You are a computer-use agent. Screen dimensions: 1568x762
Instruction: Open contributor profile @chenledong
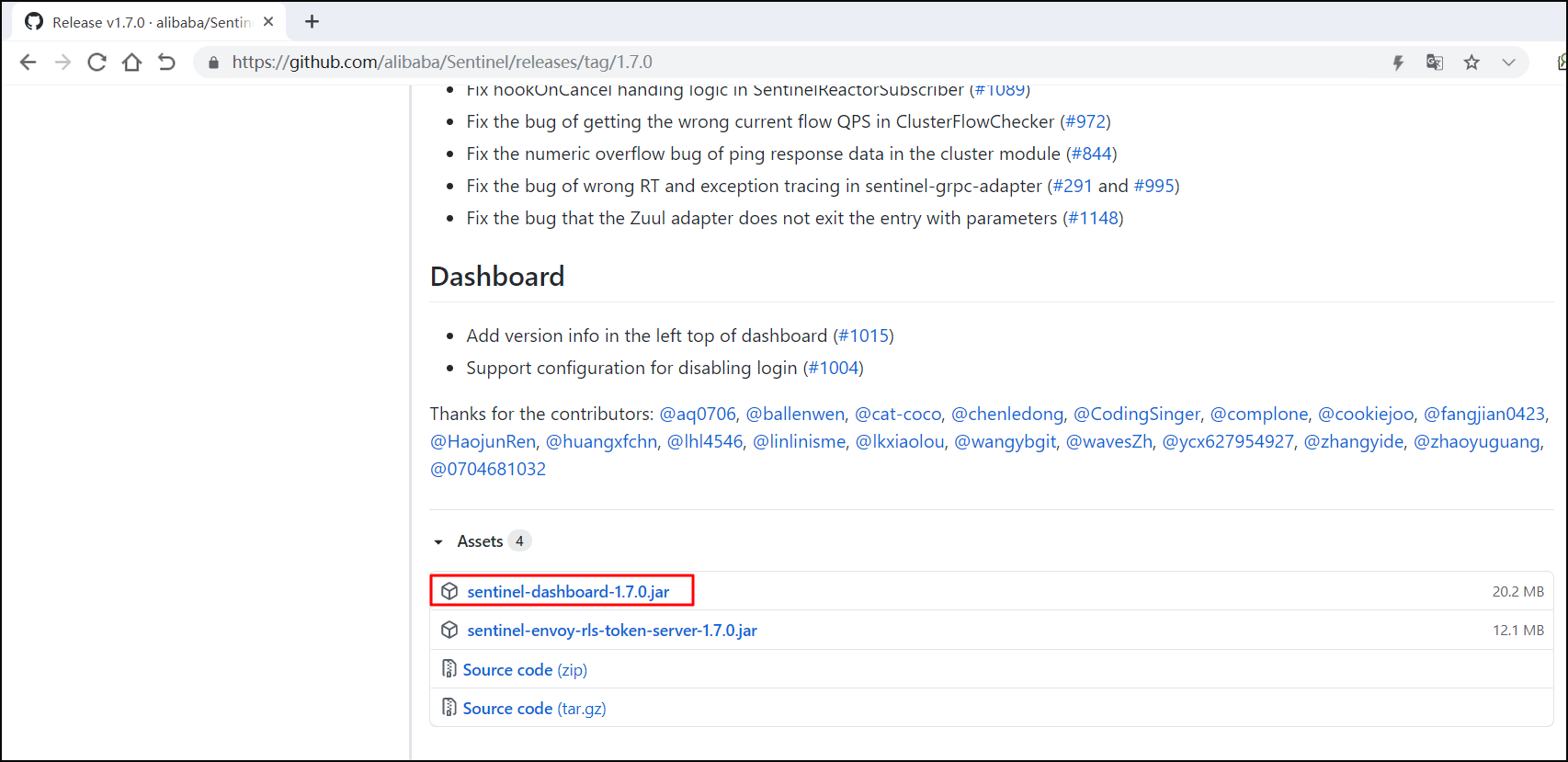[x=1007, y=415]
